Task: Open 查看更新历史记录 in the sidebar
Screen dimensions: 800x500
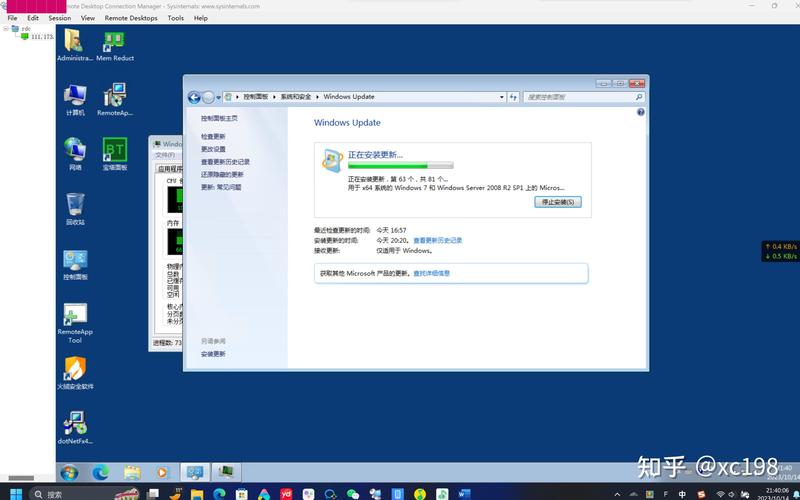Action: point(226,162)
